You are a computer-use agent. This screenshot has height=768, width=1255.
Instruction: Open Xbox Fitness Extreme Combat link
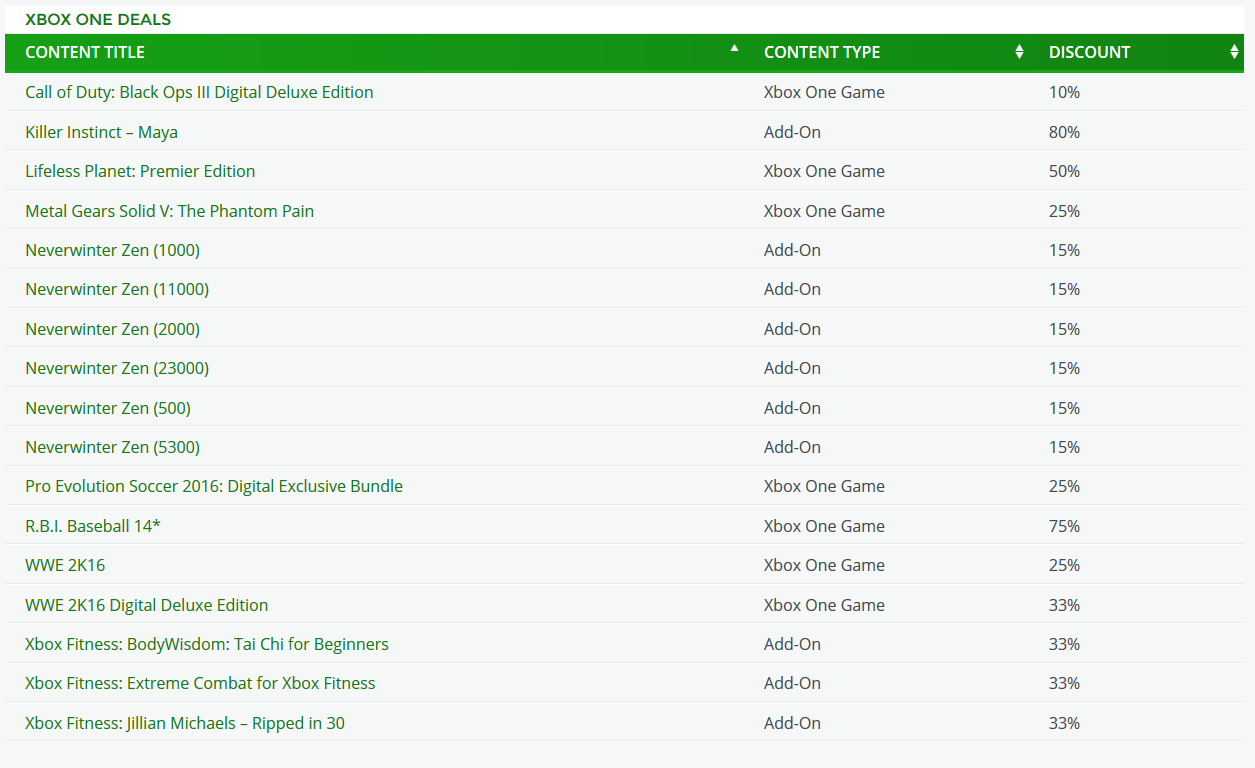point(200,683)
